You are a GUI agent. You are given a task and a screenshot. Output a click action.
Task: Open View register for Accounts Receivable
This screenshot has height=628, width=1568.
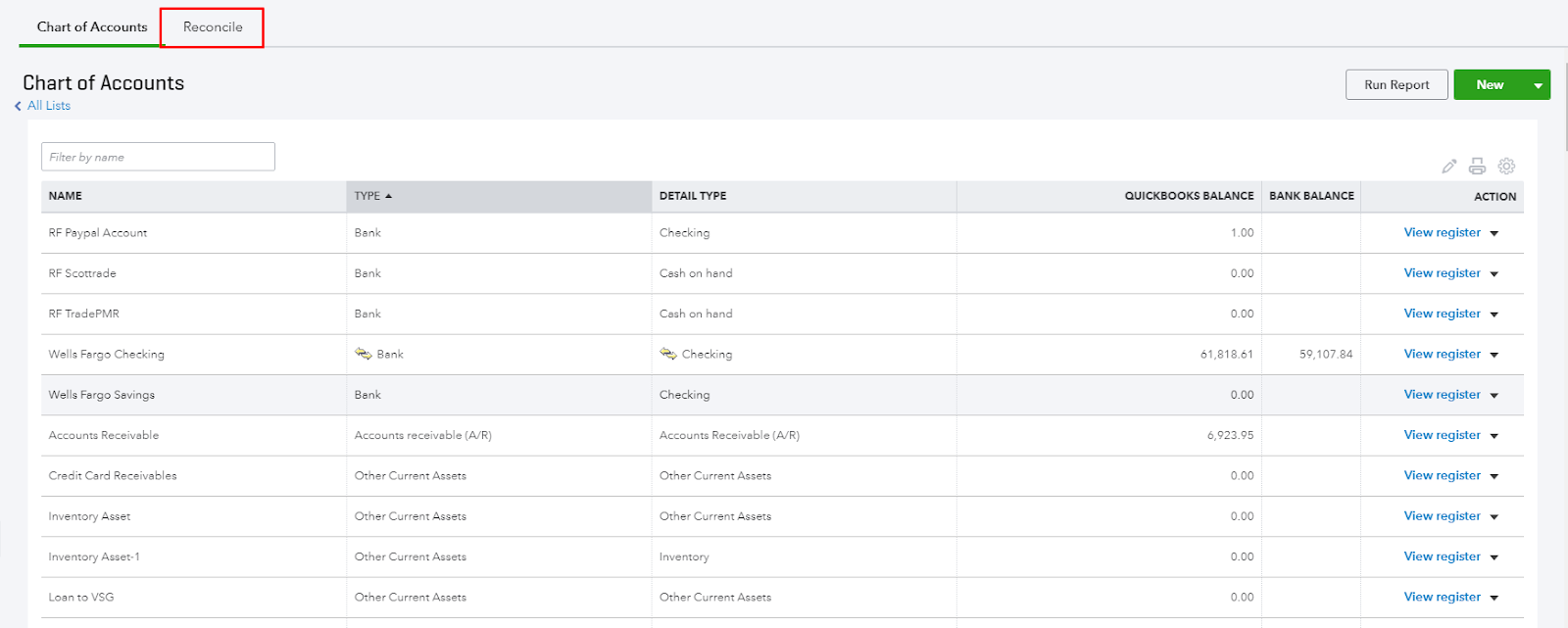tap(1442, 434)
